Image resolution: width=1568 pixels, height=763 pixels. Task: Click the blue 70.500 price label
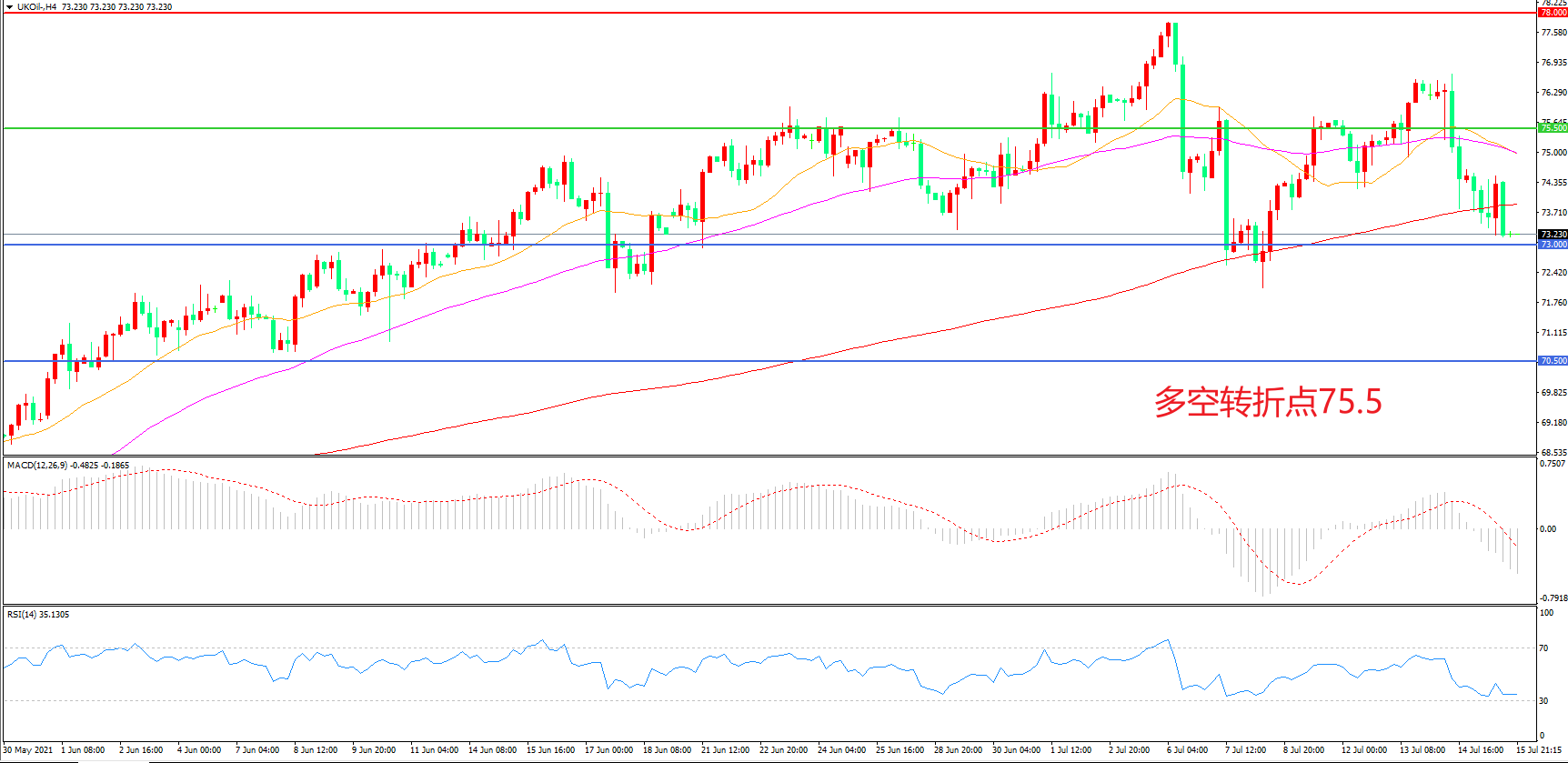click(1553, 361)
